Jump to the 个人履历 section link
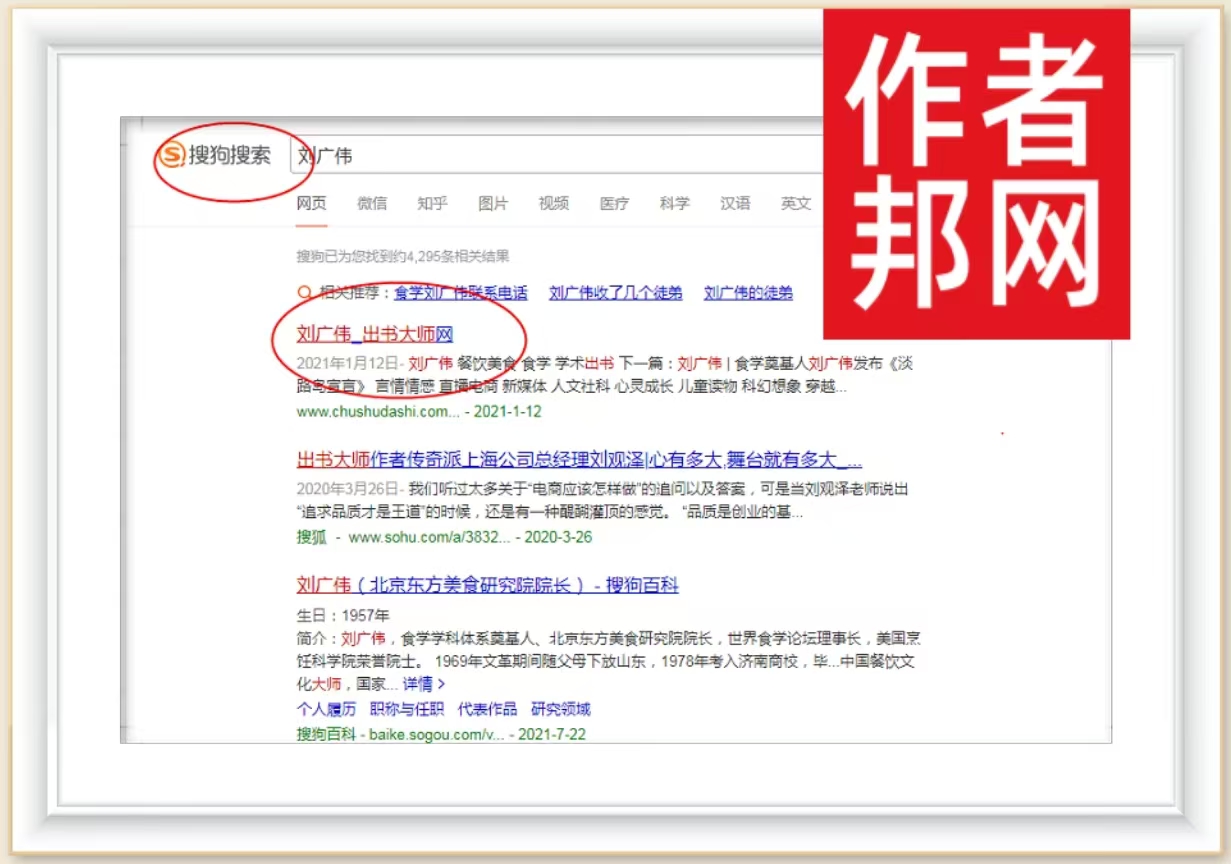Viewport: 1231px width, 864px height. tap(326, 709)
